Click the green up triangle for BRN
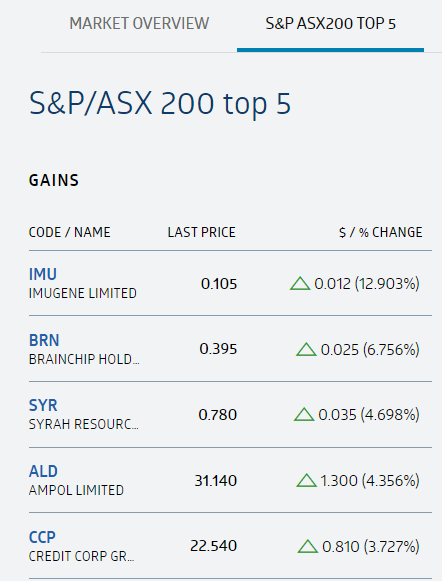 (x=306, y=349)
